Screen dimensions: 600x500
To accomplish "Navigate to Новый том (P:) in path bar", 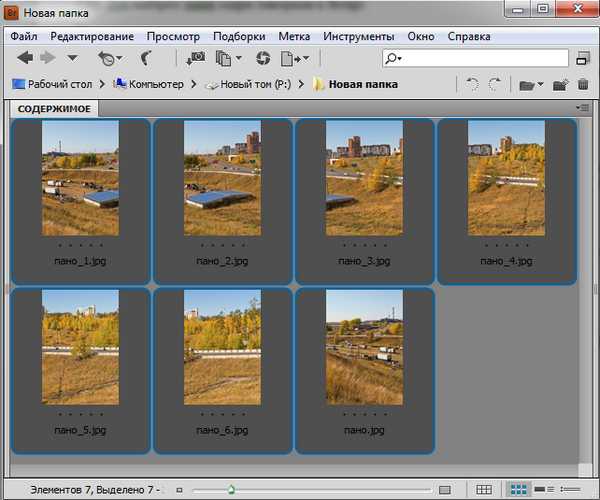I will point(248,84).
